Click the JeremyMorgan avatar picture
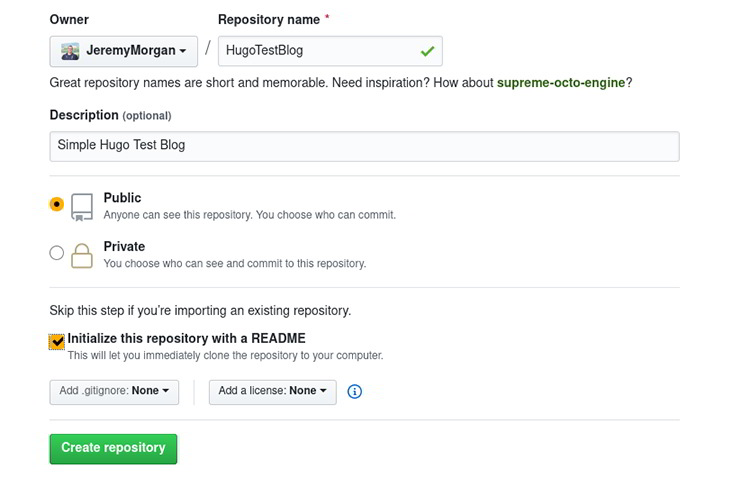The image size is (750, 478). tap(70, 51)
